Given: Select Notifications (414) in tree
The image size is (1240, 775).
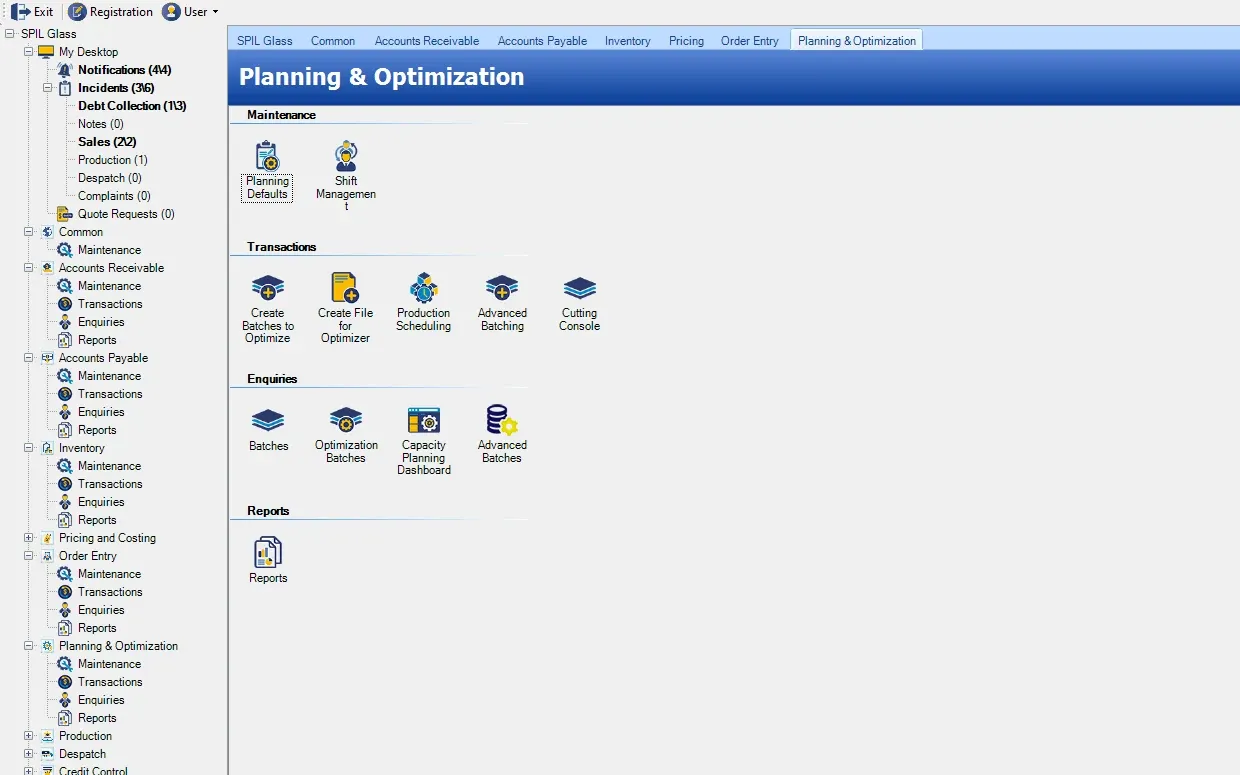Looking at the screenshot, I should pos(125,70).
